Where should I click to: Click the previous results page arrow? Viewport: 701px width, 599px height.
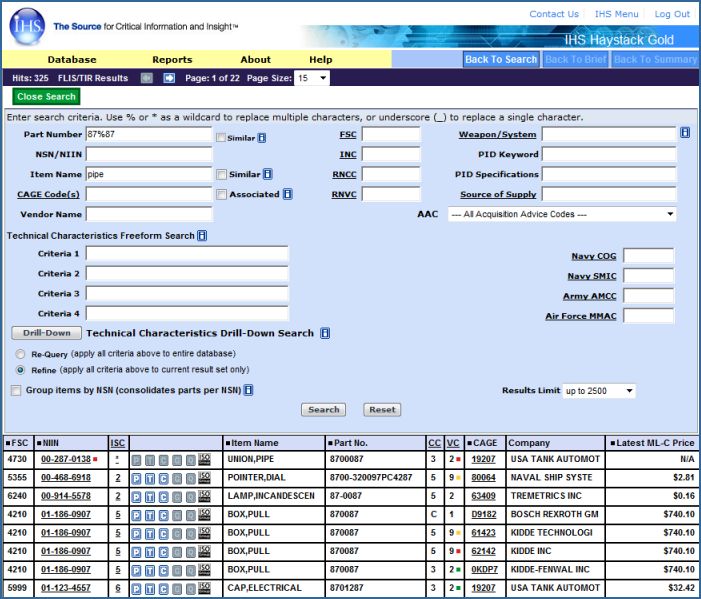(147, 78)
